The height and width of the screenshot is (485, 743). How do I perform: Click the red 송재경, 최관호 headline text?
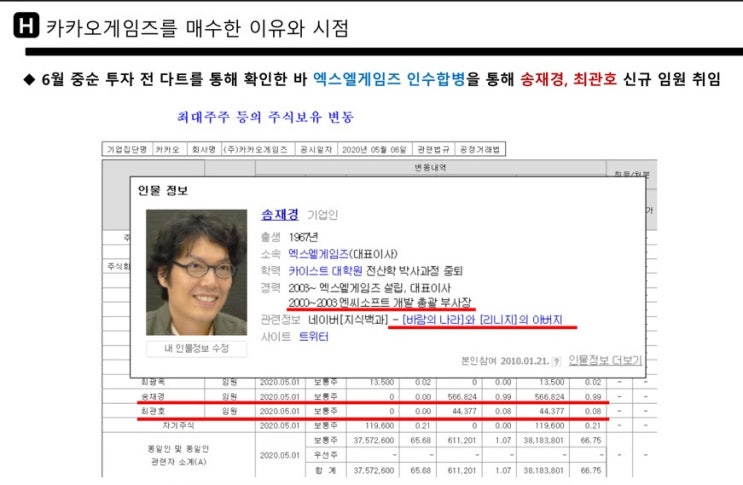(569, 79)
